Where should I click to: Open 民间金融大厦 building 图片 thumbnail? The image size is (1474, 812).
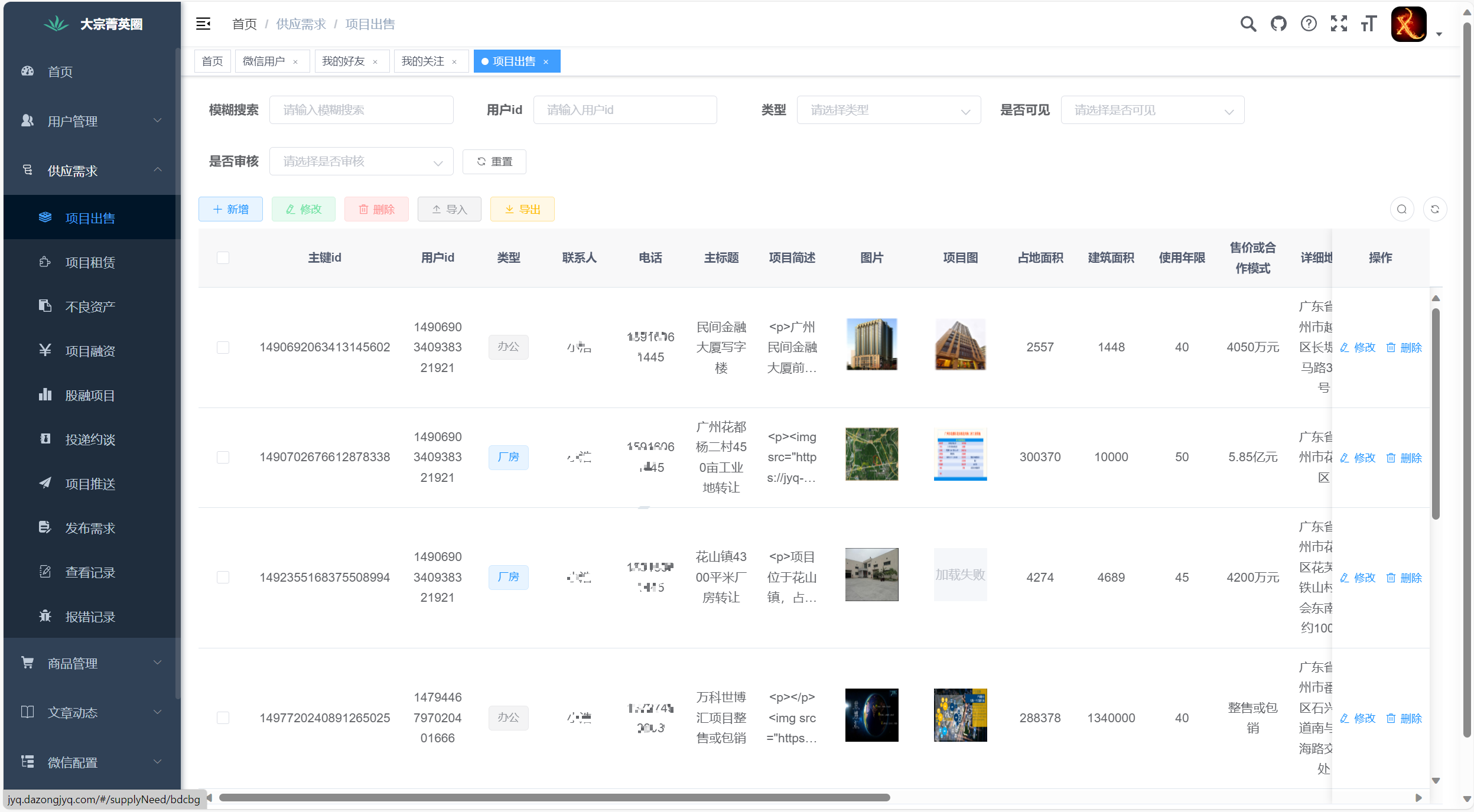point(871,344)
